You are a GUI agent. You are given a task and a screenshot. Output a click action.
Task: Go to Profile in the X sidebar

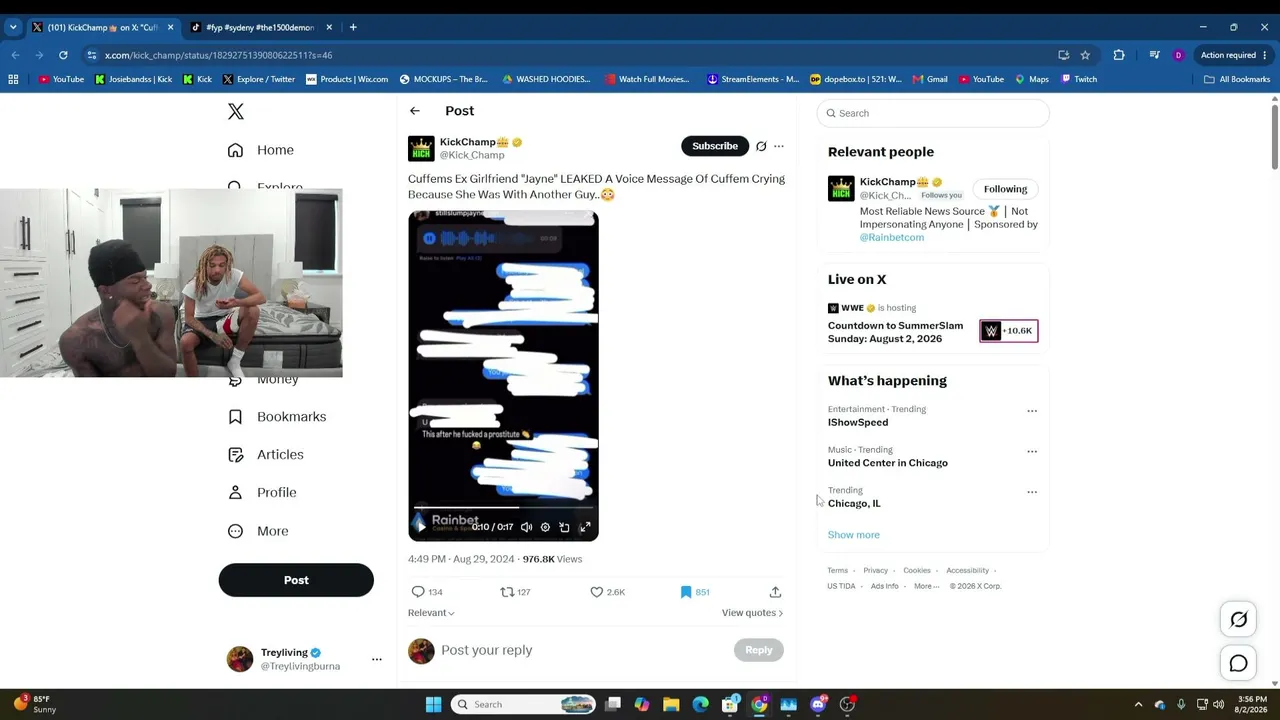pyautogui.click(x=262, y=492)
